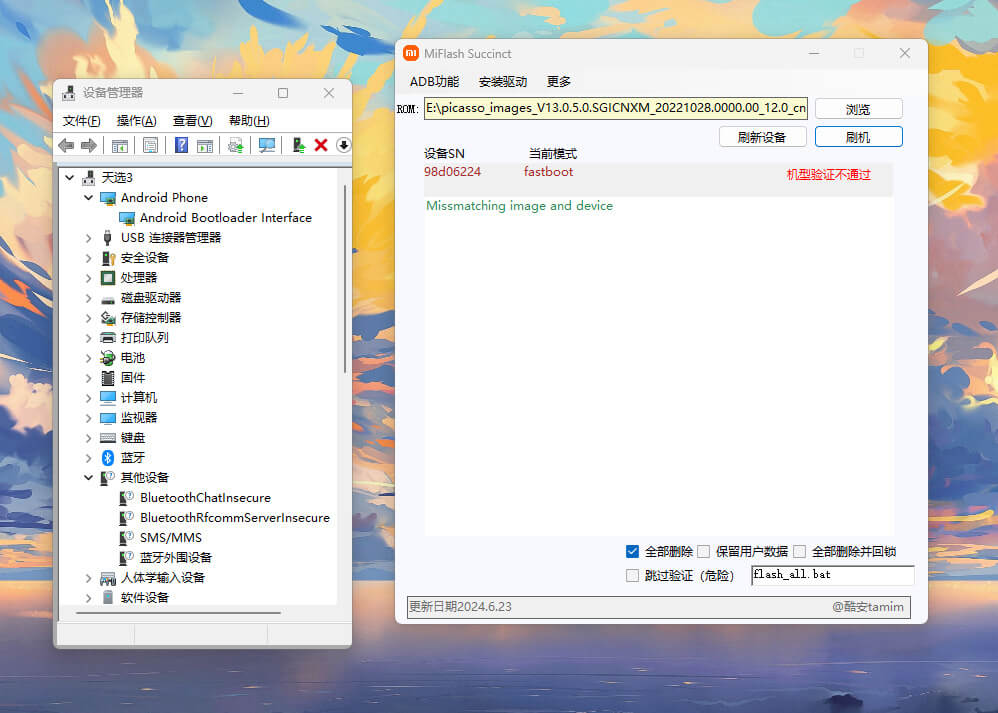Click Device Manager's horizontal scrollbar
998x713 pixels.
coord(178,613)
